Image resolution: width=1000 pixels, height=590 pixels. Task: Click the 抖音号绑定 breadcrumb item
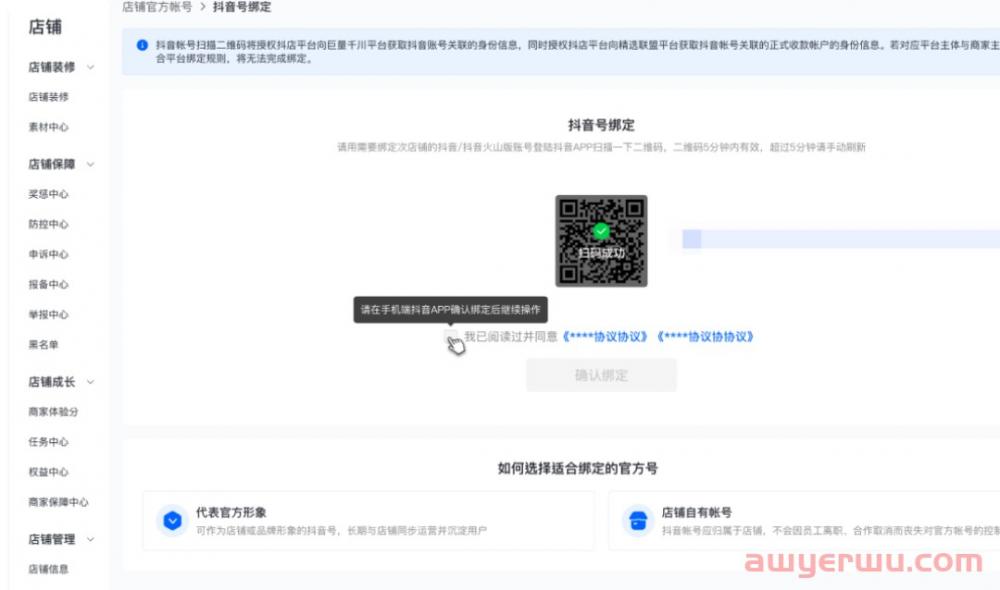(242, 7)
